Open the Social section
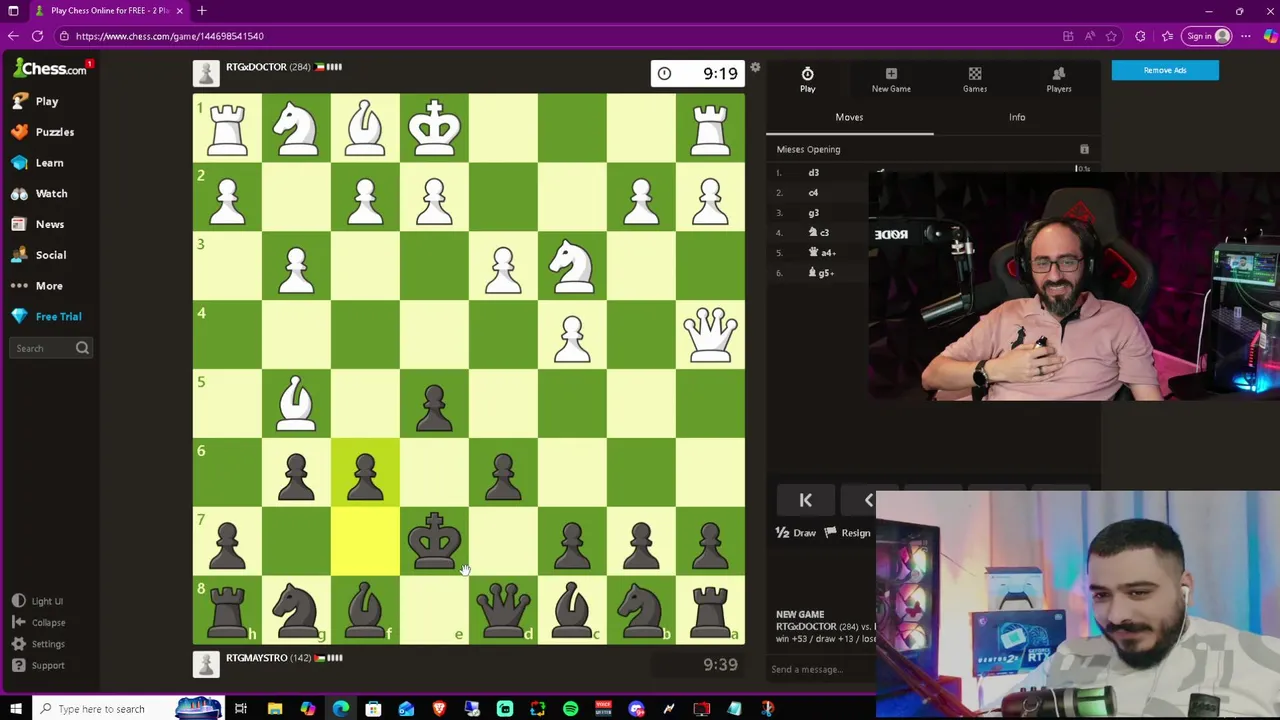The width and height of the screenshot is (1280, 720). coord(39,255)
